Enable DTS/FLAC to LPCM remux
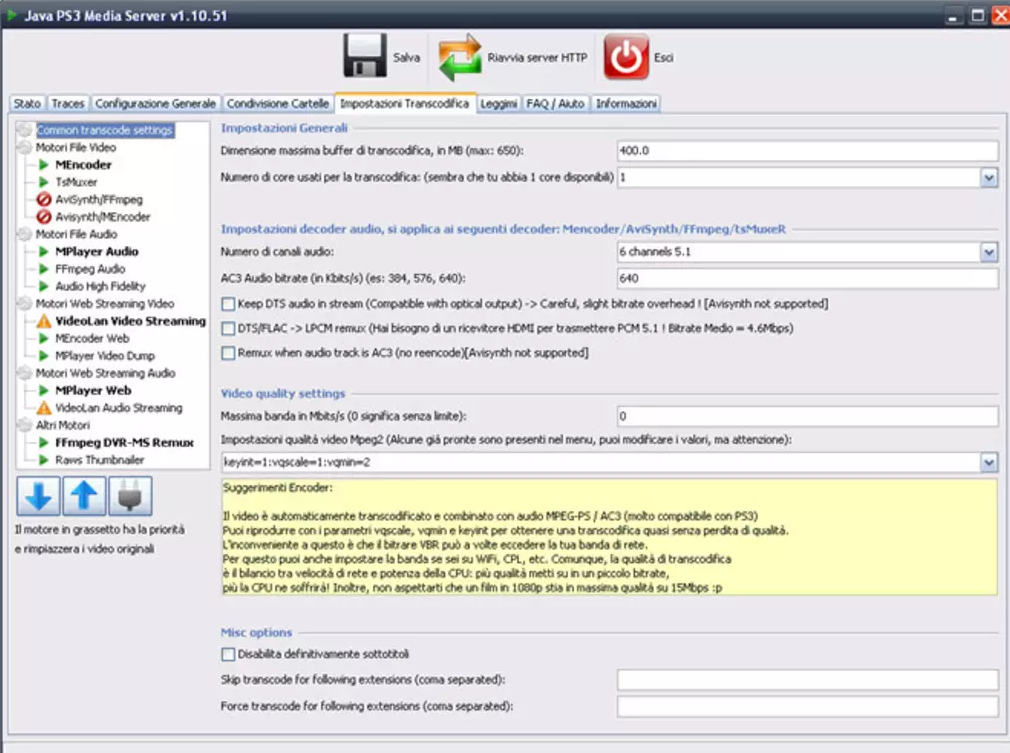This screenshot has width=1010, height=753. [227, 328]
